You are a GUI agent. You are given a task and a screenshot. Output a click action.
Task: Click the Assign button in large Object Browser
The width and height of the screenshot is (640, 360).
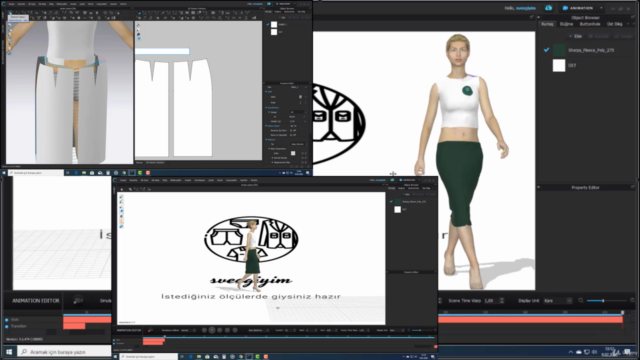623,36
